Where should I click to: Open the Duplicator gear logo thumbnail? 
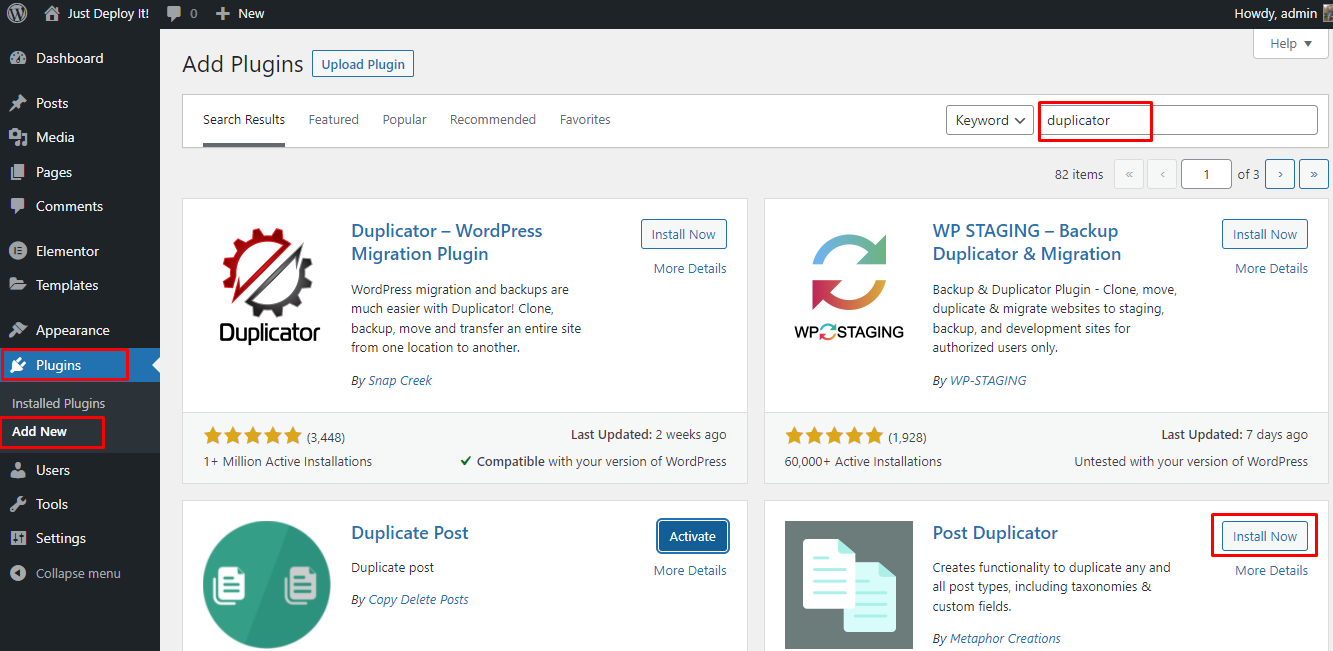click(x=267, y=284)
